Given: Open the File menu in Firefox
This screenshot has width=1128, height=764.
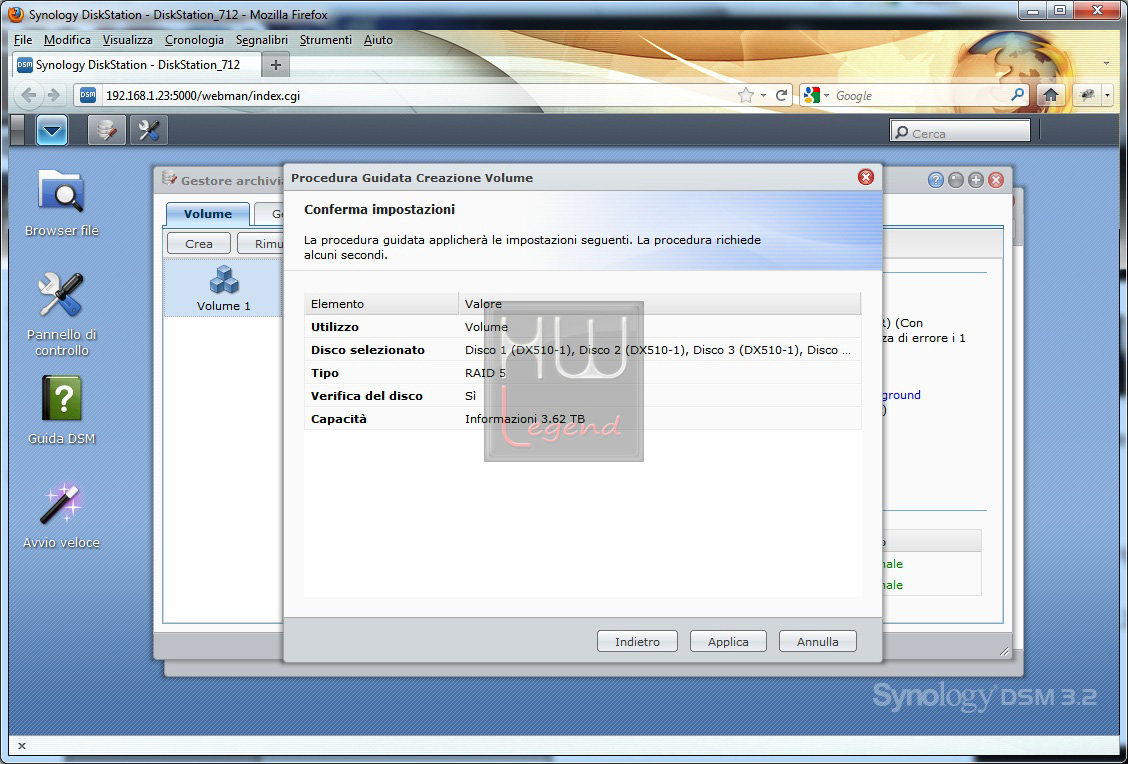Looking at the screenshot, I should pyautogui.click(x=23, y=40).
